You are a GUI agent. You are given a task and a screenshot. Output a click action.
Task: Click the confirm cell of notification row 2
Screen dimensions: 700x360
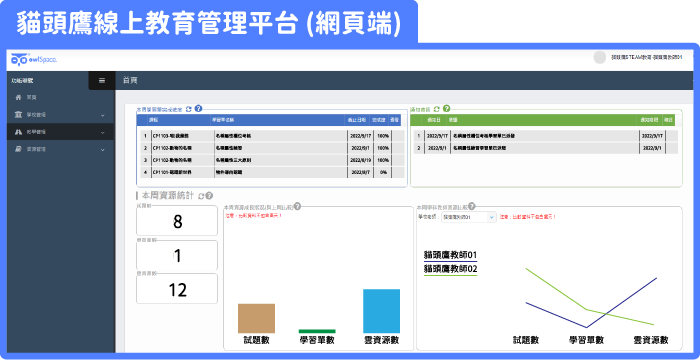click(x=671, y=148)
